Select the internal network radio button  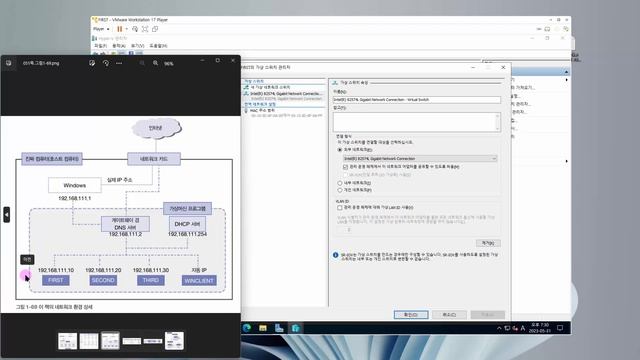[340, 183]
